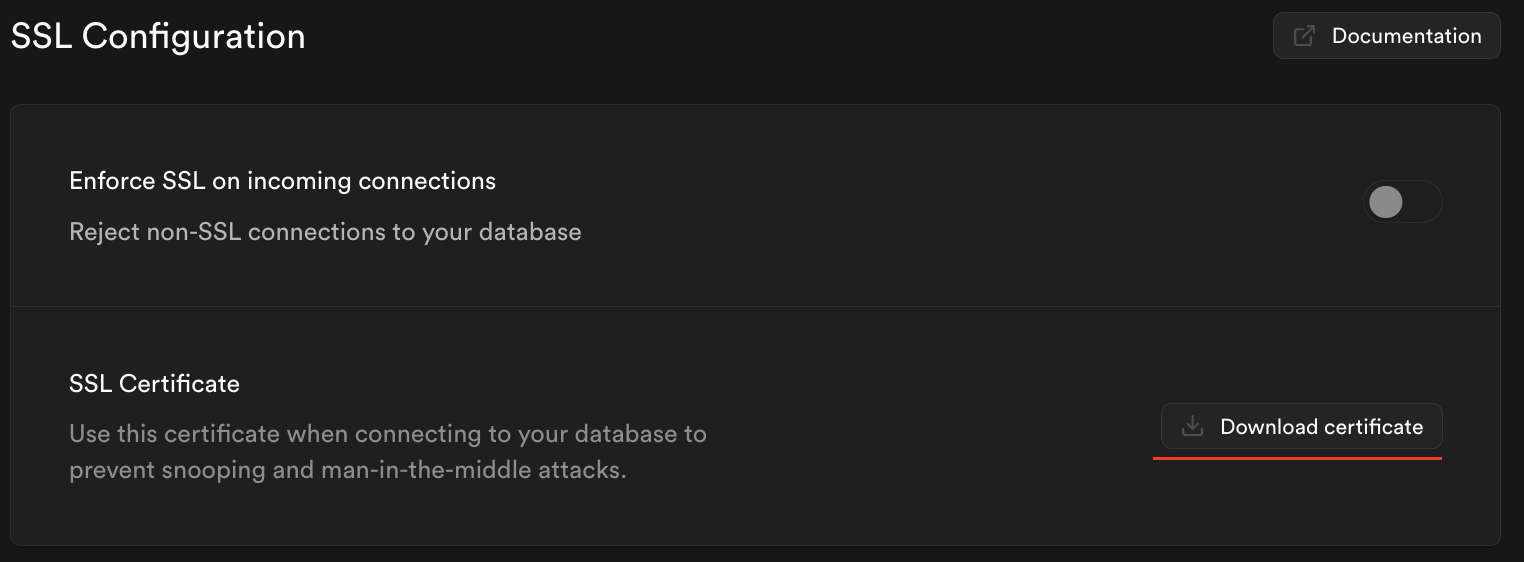Screen dimensions: 1524x562
Task: Click the 'Documentation' text label
Action: click(1406, 36)
